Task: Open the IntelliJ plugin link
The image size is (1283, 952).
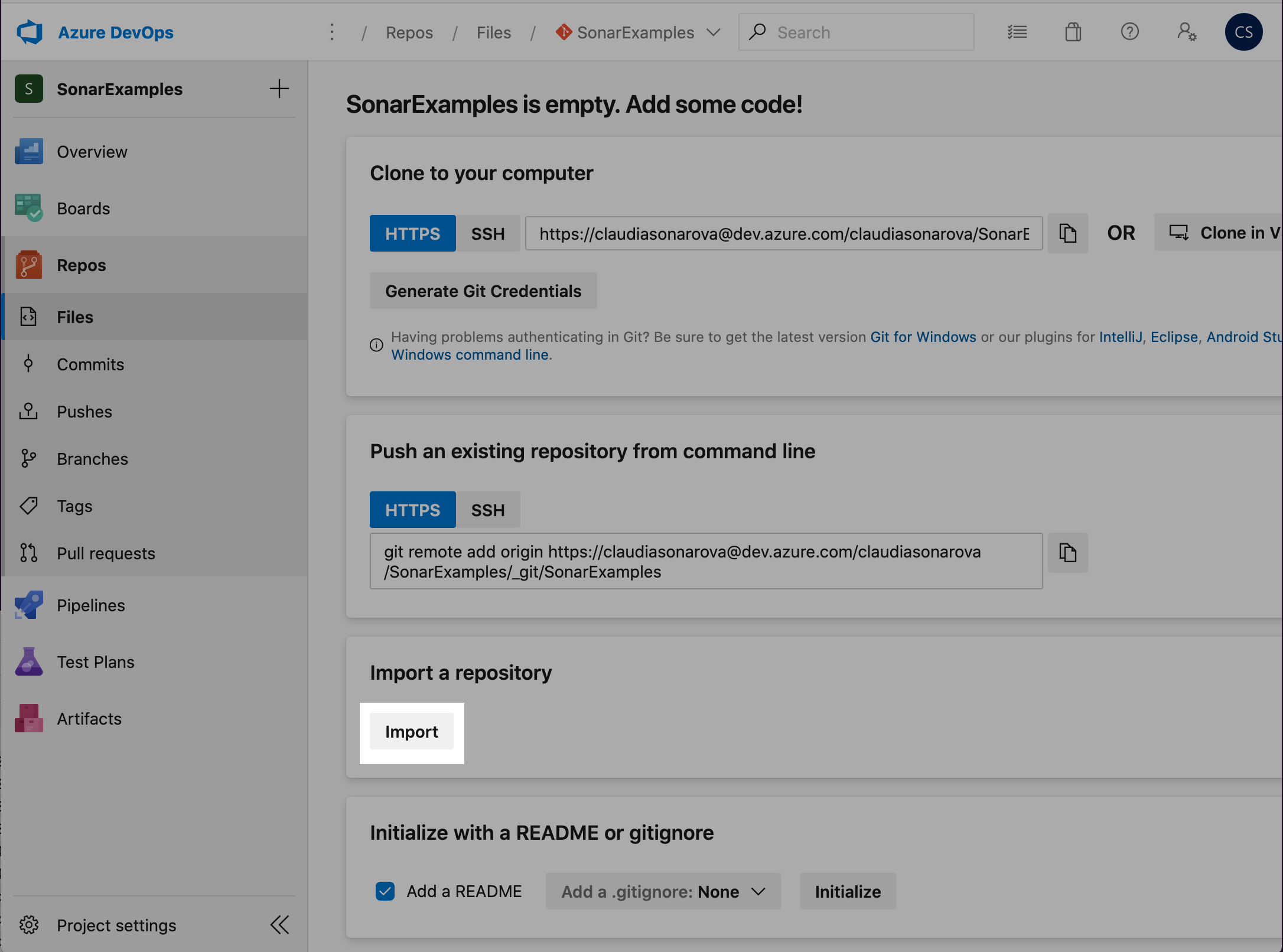Action: click(1121, 337)
